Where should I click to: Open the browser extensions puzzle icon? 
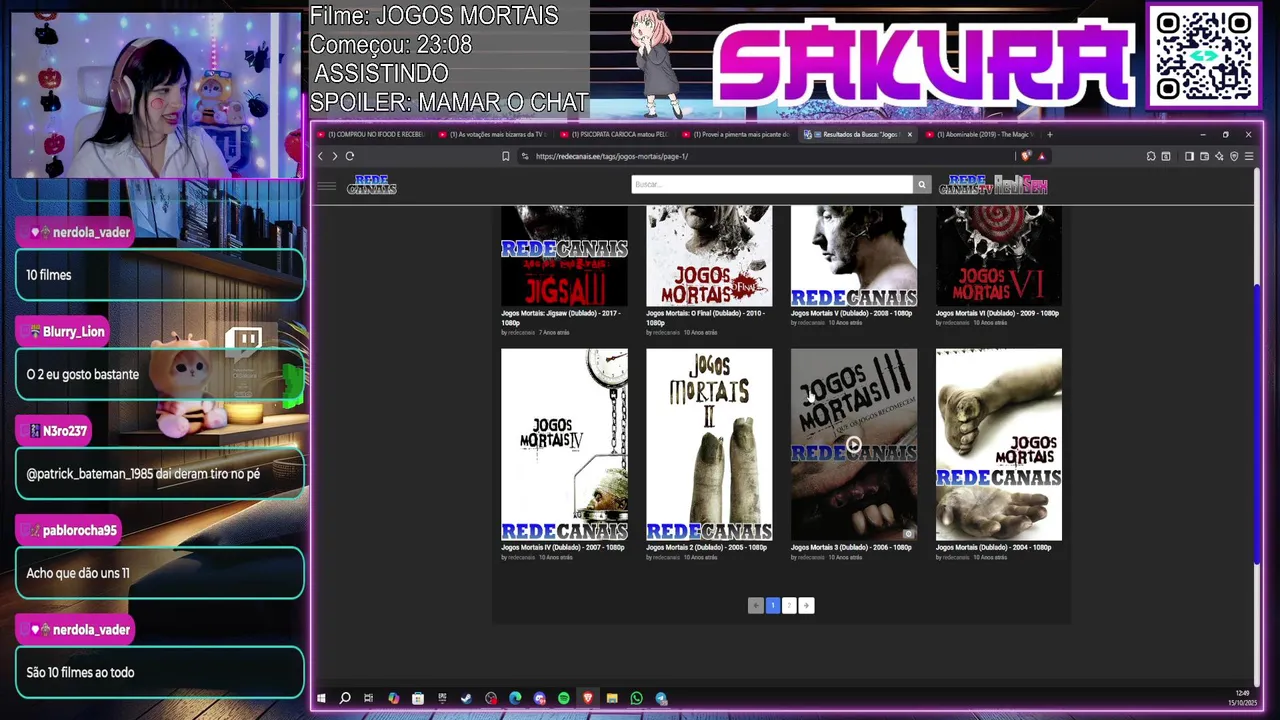tap(1151, 156)
